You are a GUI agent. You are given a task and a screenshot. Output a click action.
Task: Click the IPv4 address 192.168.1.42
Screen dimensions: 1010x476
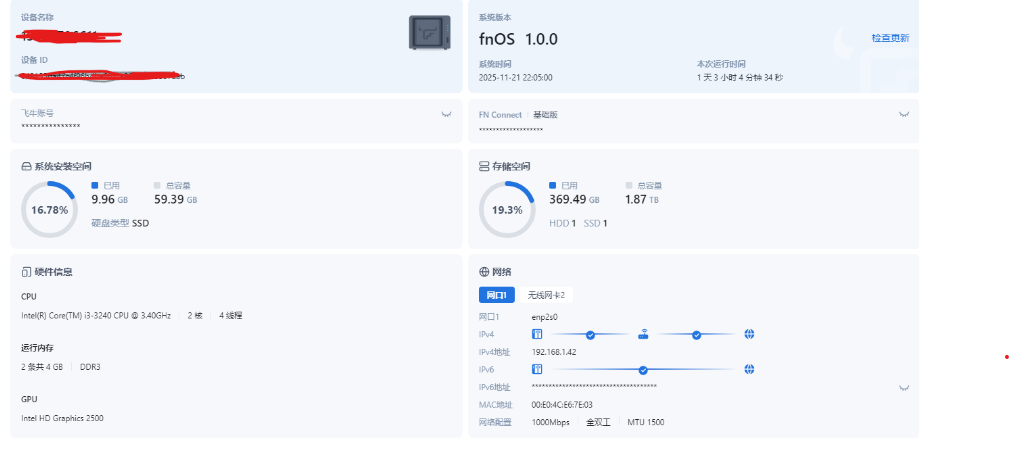pos(554,352)
